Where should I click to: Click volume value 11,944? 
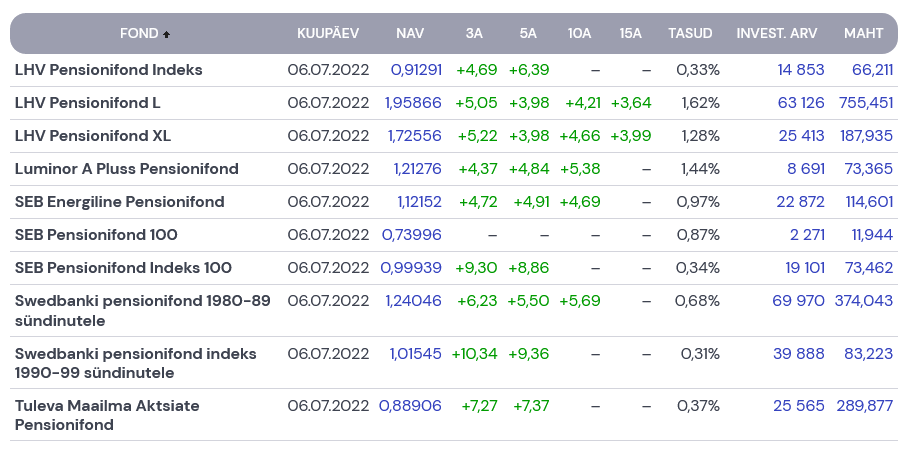pos(872,235)
